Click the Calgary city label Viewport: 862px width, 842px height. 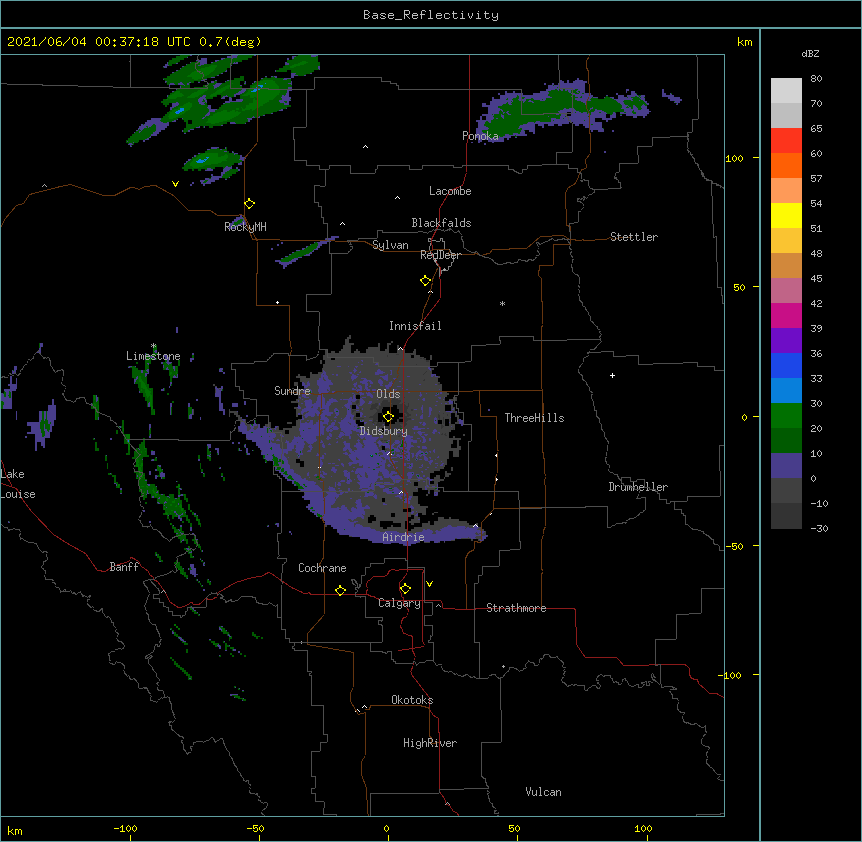[399, 603]
